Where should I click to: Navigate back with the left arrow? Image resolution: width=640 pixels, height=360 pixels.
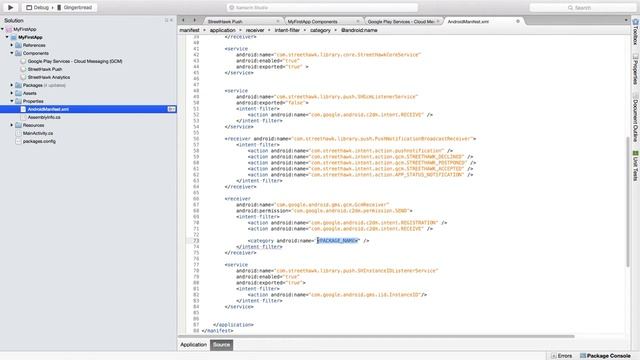point(183,20)
